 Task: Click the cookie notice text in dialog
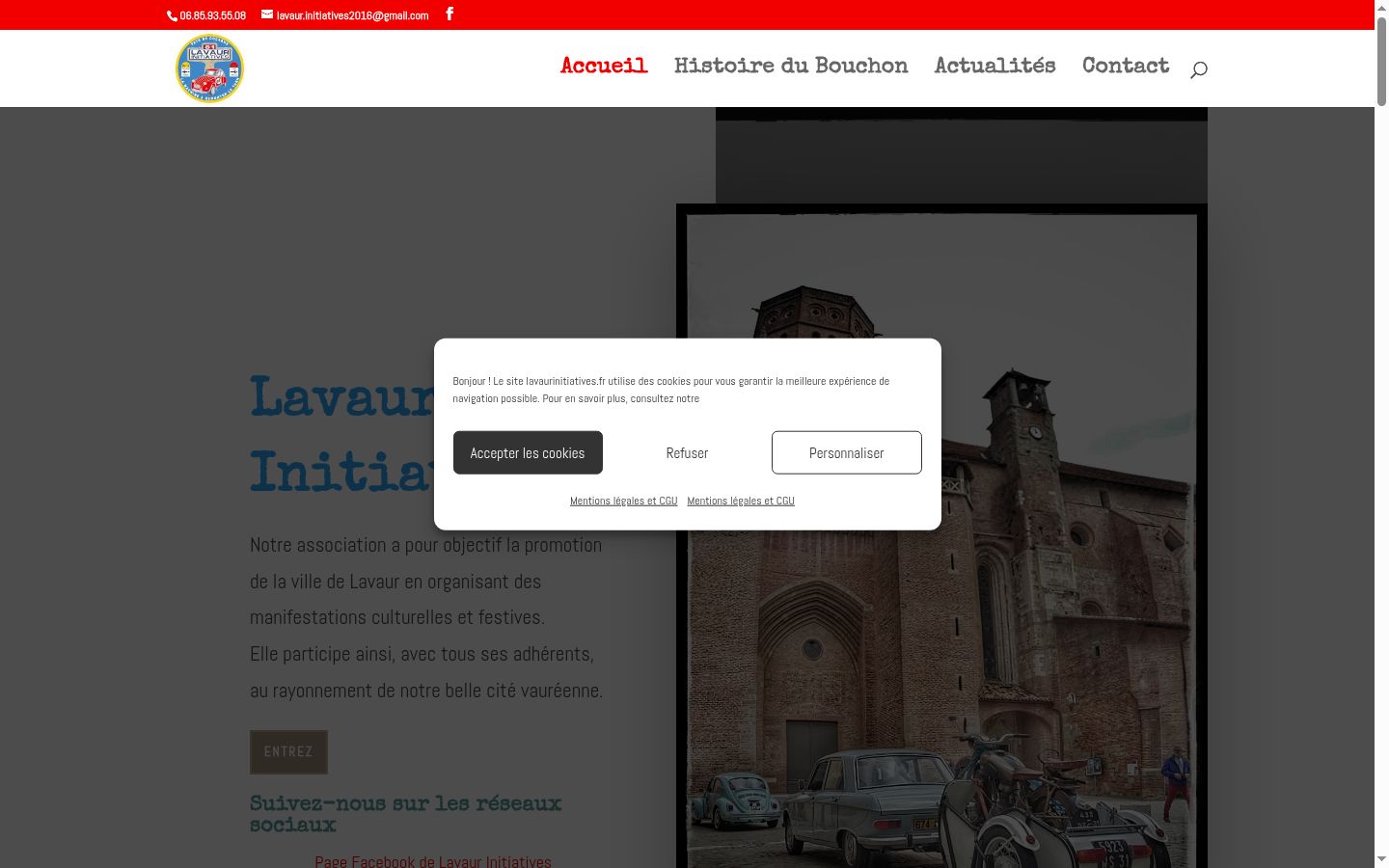pos(671,390)
